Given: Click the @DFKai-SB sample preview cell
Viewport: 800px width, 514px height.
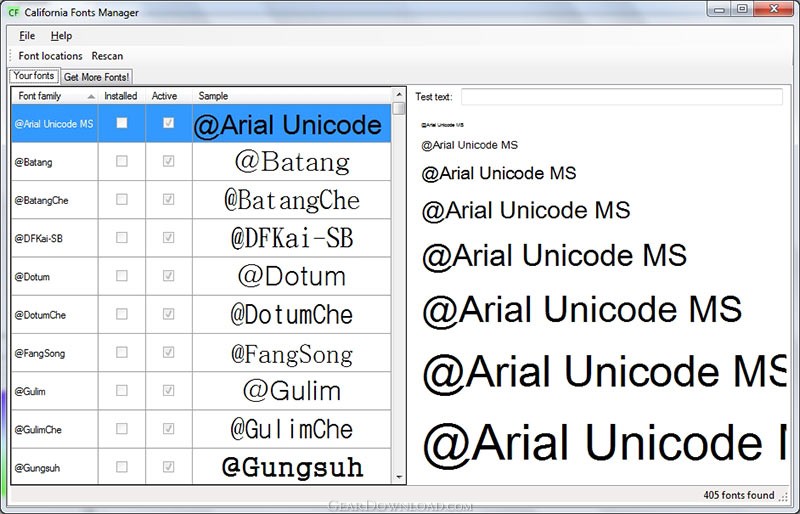Looking at the screenshot, I should [x=292, y=238].
